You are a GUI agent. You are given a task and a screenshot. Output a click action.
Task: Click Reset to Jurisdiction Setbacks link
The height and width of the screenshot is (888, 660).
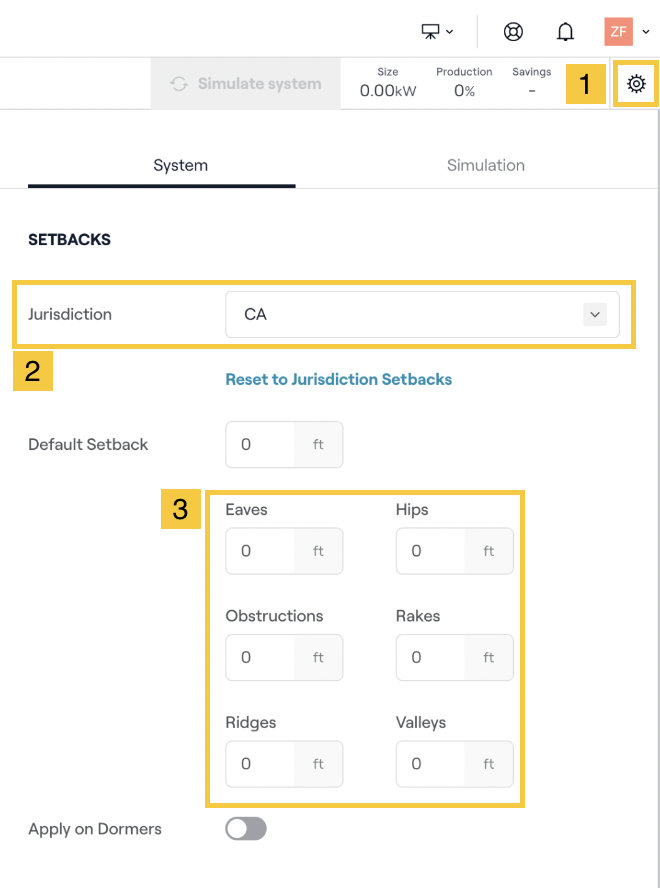338,380
